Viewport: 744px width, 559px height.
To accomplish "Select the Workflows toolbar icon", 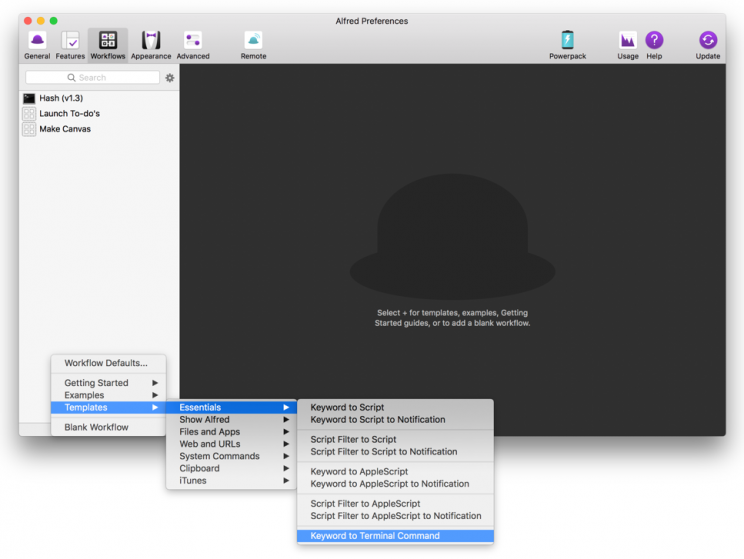I will coord(108,41).
